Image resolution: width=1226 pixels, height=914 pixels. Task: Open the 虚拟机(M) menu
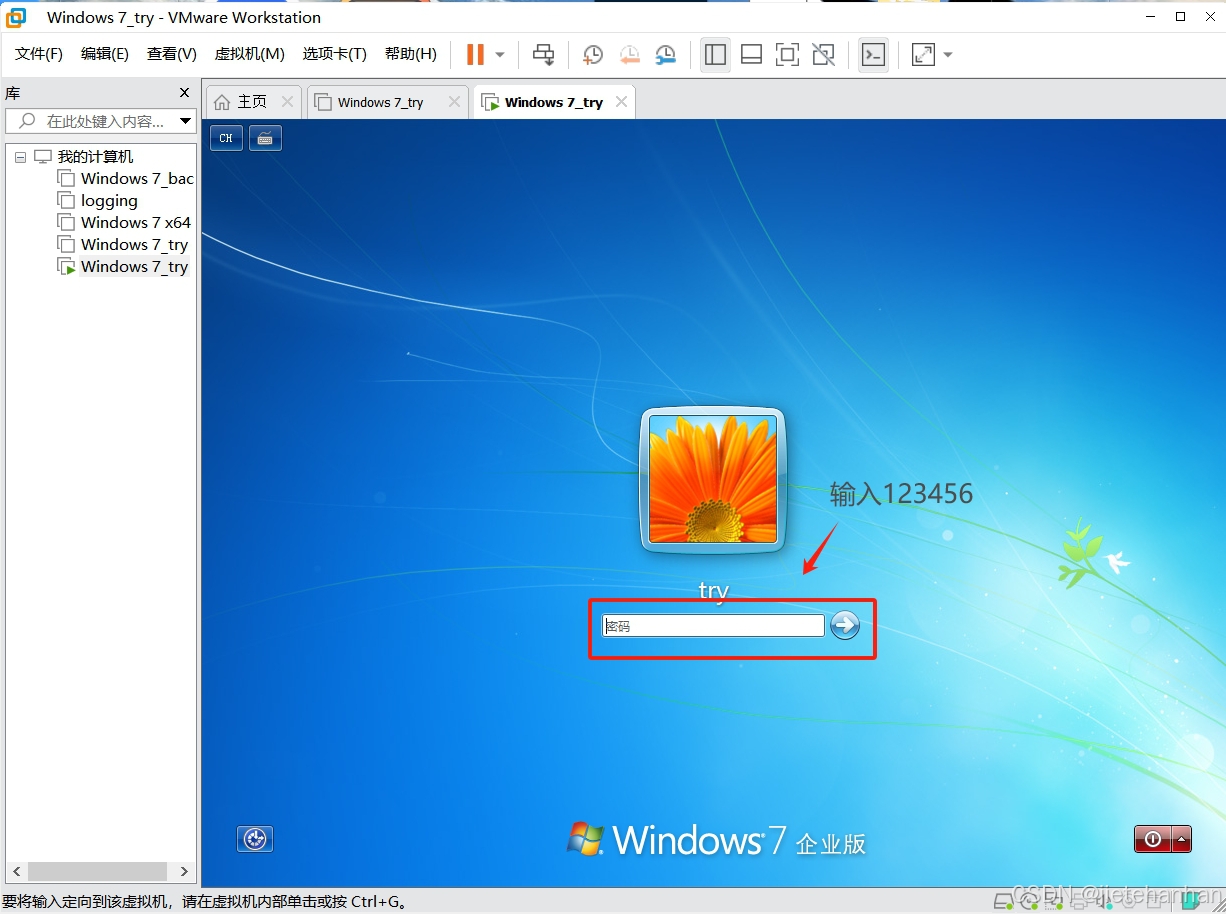coord(250,54)
